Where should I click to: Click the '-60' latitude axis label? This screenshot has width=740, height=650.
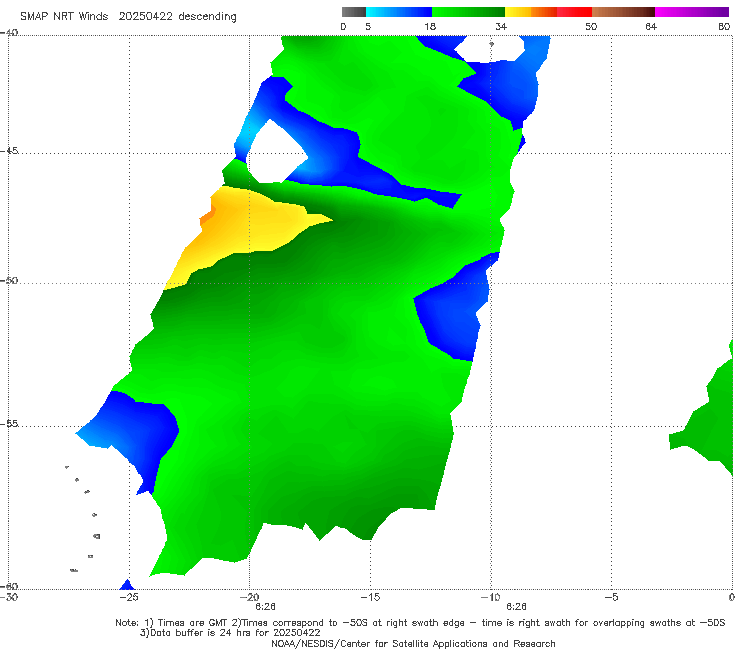(9, 586)
